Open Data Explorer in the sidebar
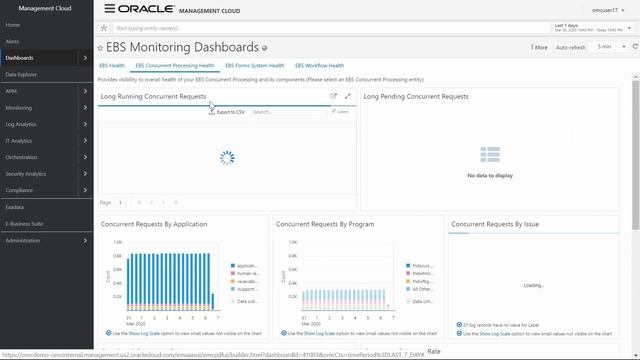This screenshot has height=360, width=640. 21,75
